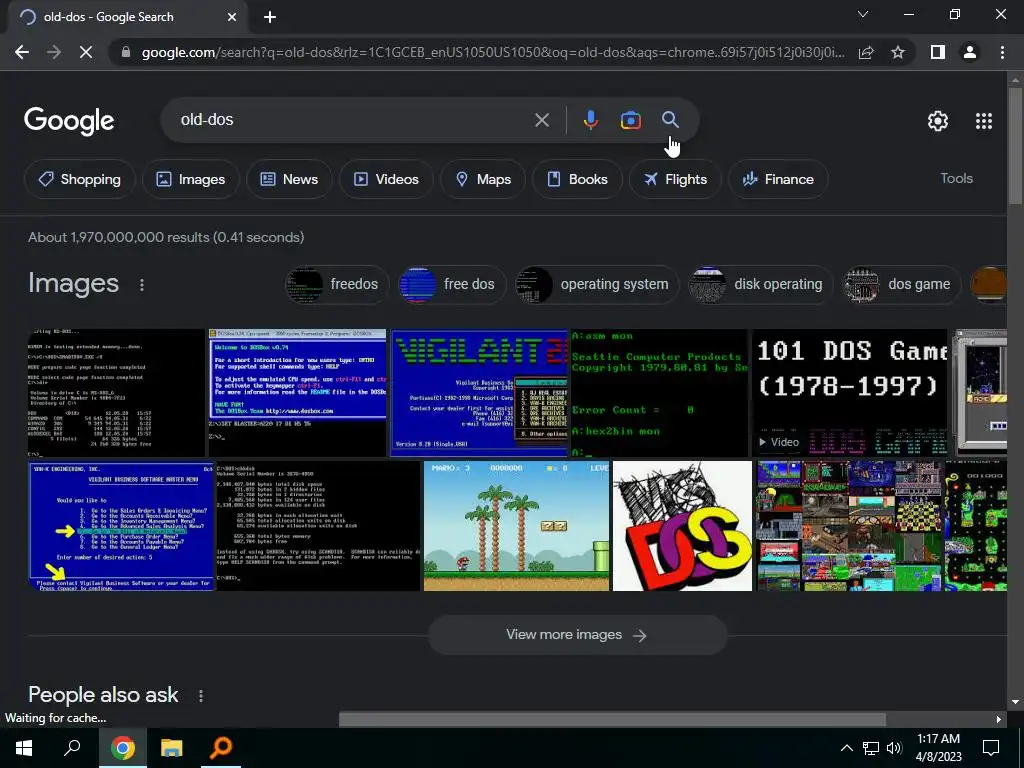Open the DOS game collage image
This screenshot has height=768, width=1024.
pyautogui.click(x=849, y=526)
